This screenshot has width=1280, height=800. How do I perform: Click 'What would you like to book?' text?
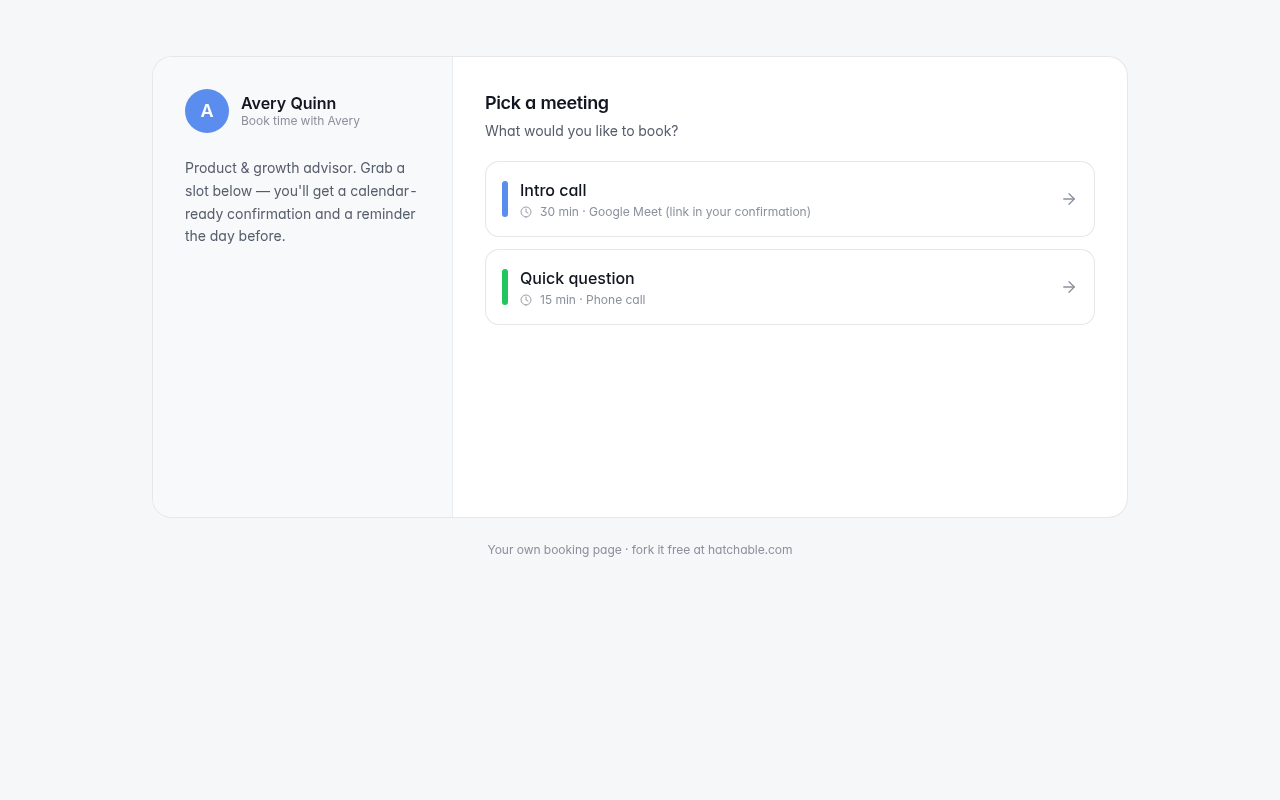coord(581,131)
